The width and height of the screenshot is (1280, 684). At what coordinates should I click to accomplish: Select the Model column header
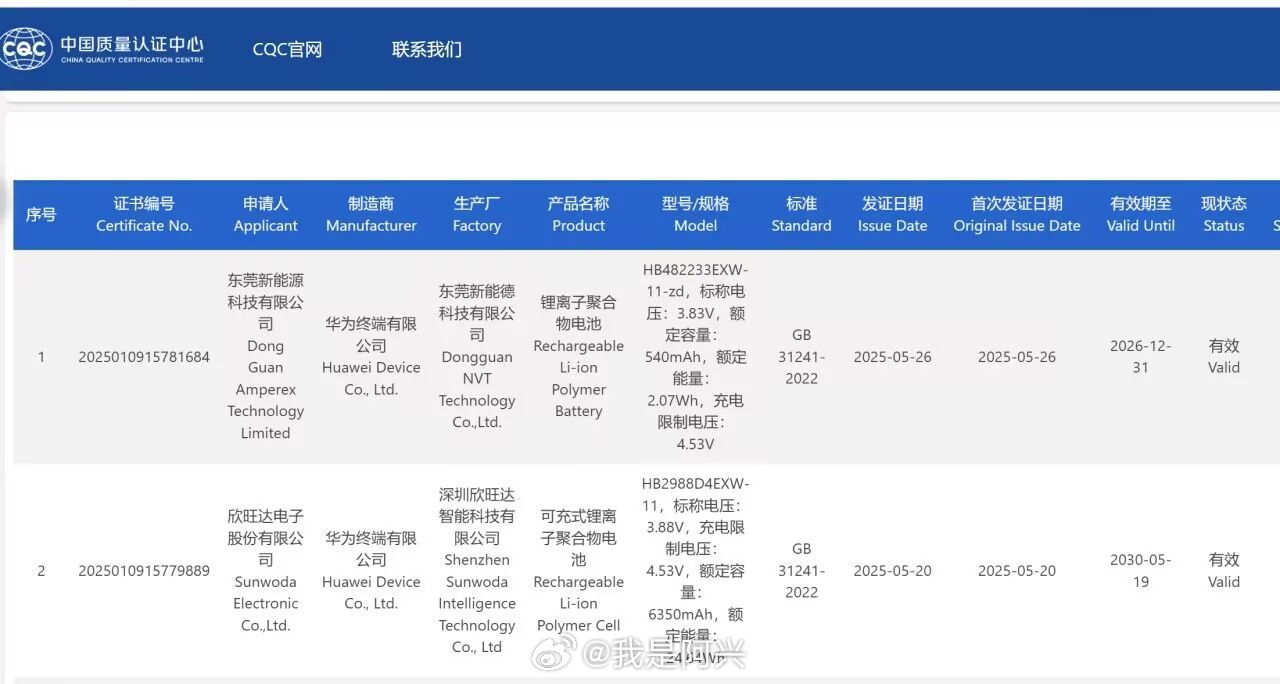[x=695, y=214]
